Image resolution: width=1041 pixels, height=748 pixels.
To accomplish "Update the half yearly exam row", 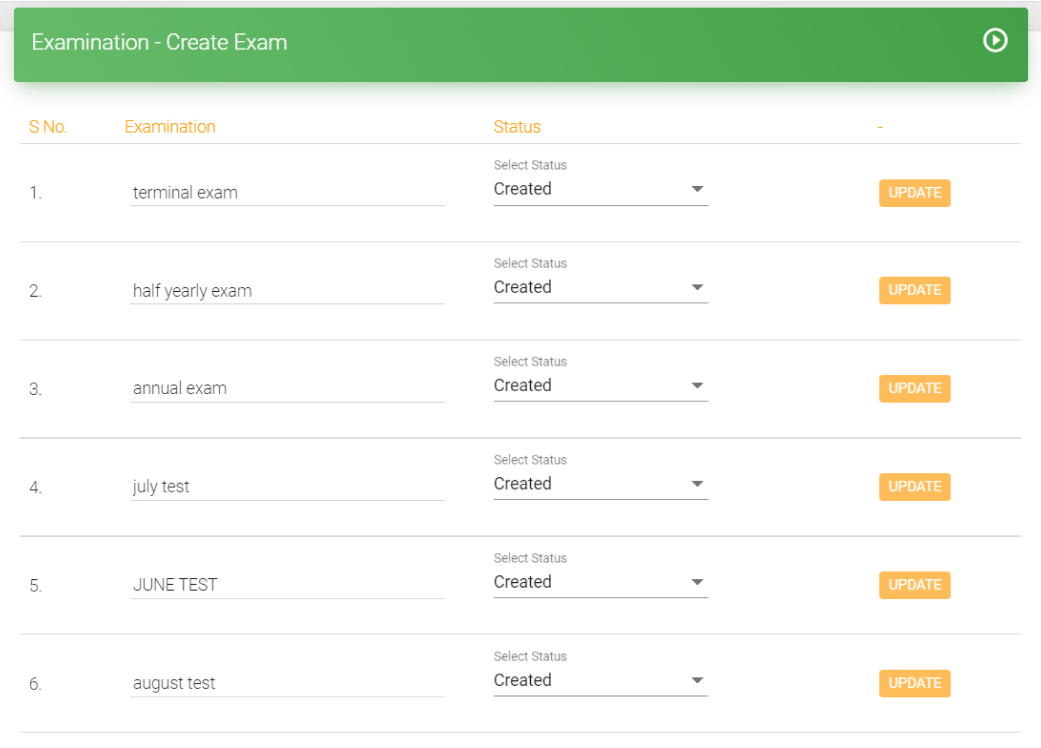I will 914,290.
